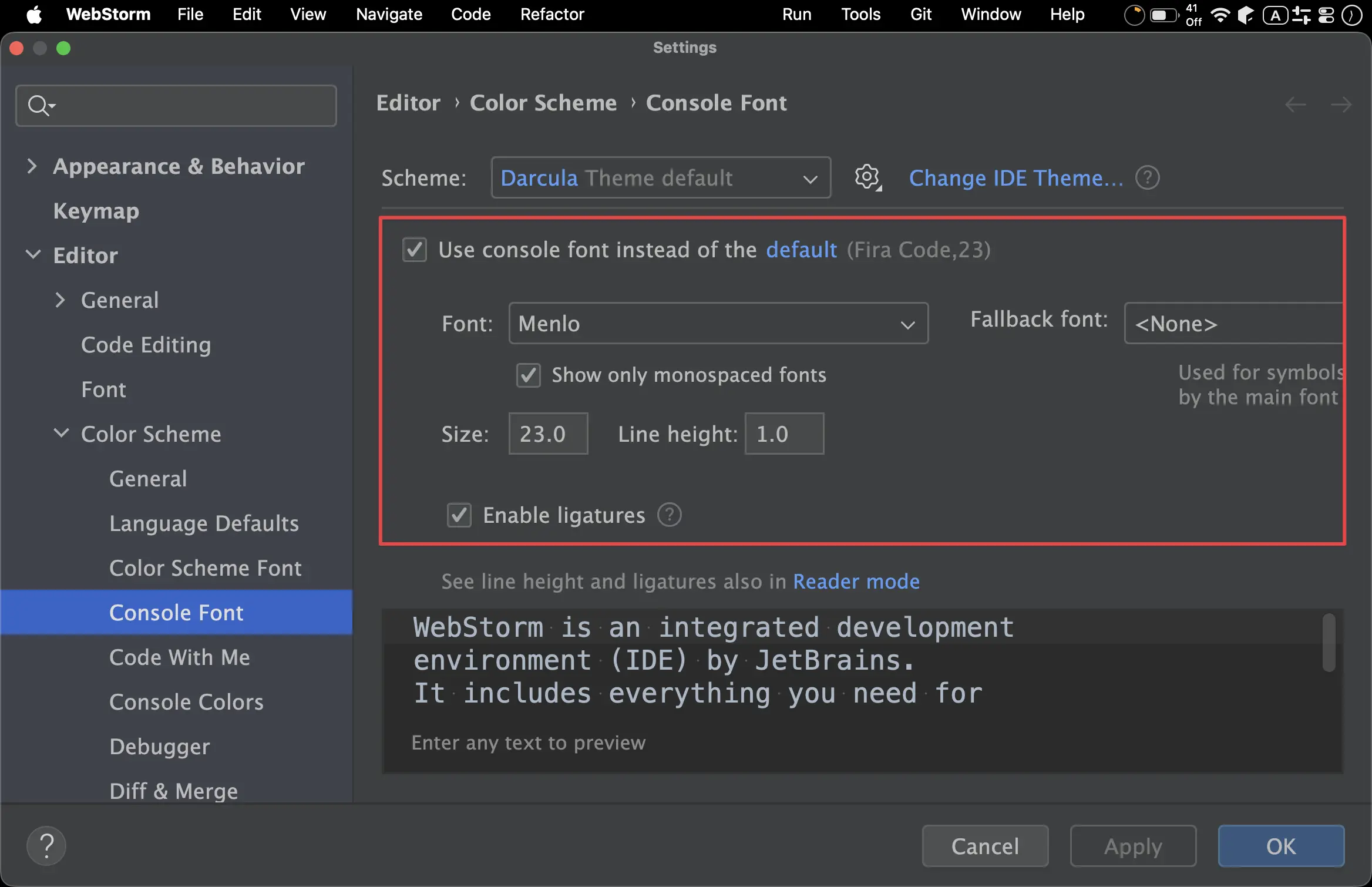Disable Use console font instead of default
The image size is (1372, 887).
pyautogui.click(x=415, y=250)
